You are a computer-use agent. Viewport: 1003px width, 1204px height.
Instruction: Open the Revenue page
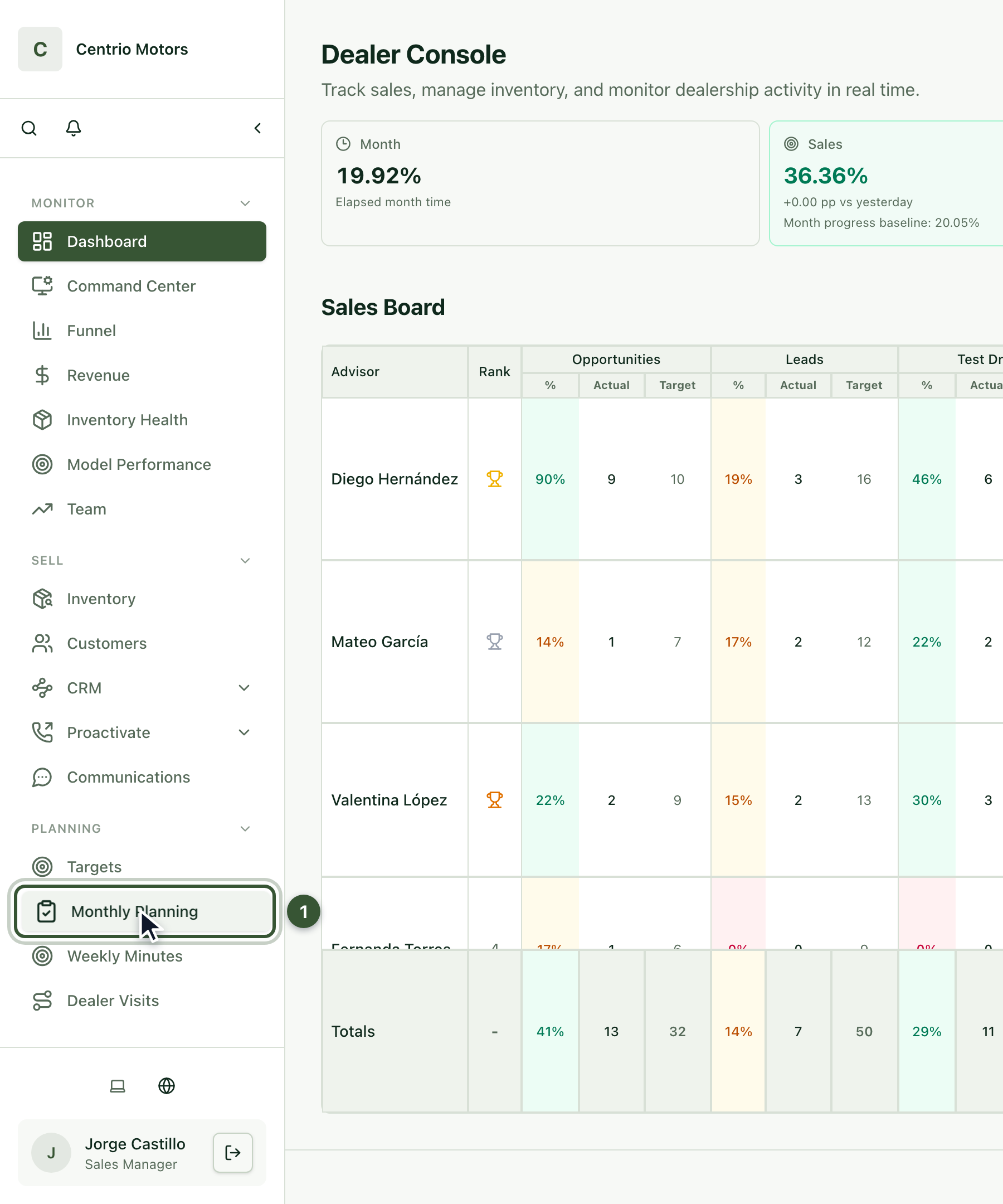pyautogui.click(x=142, y=376)
